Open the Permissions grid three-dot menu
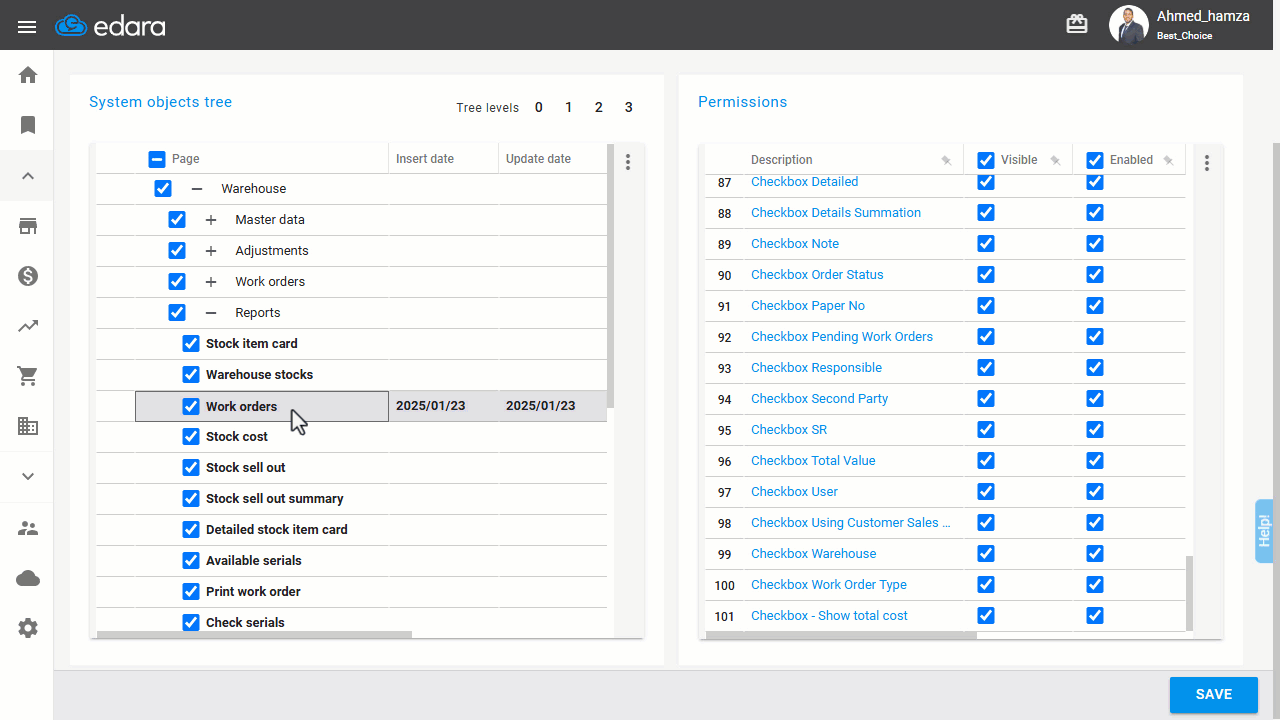The height and width of the screenshot is (720, 1280). pos(1207,162)
